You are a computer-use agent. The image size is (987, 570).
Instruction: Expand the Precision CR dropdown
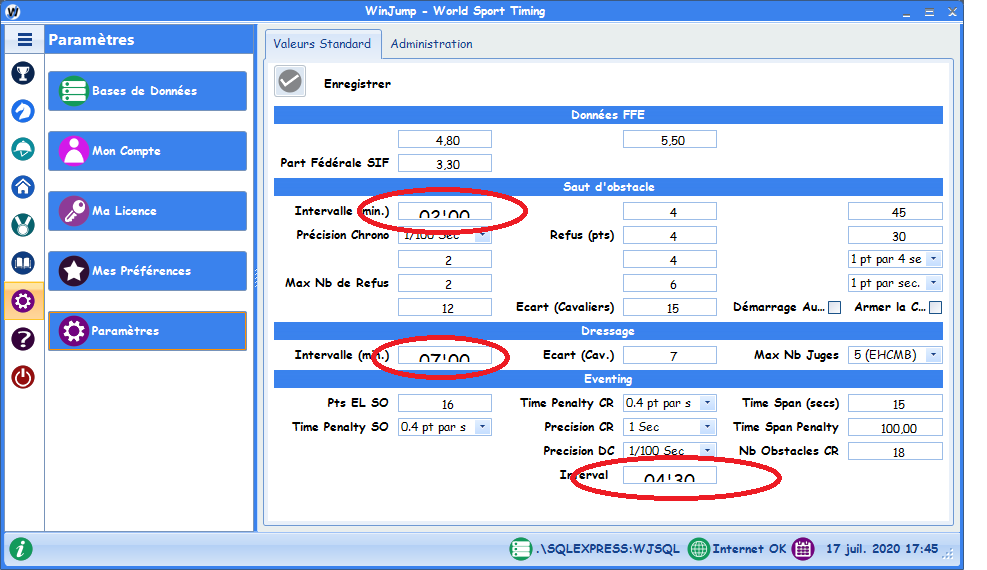tap(708, 427)
